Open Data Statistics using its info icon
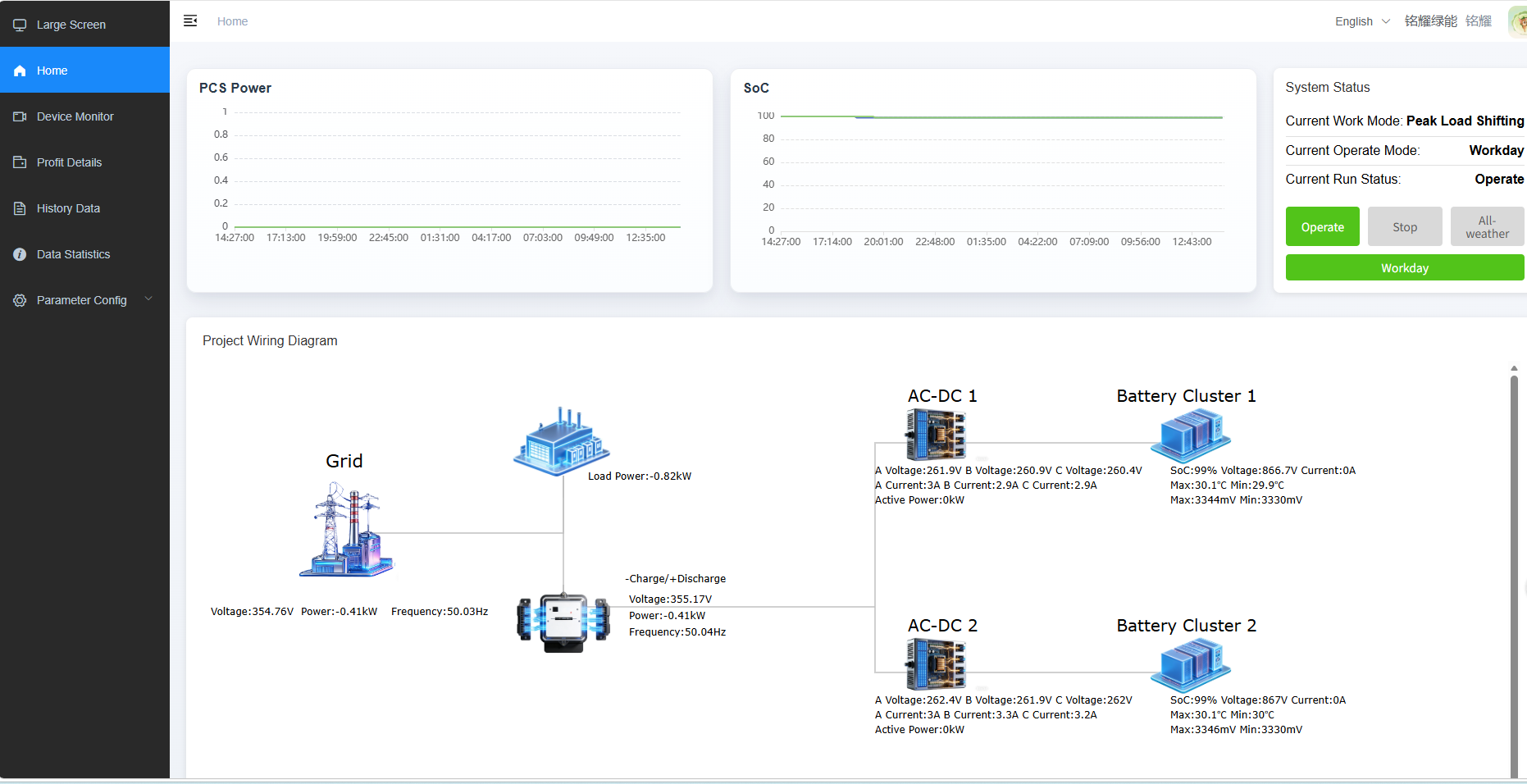1527x784 pixels. 19,254
